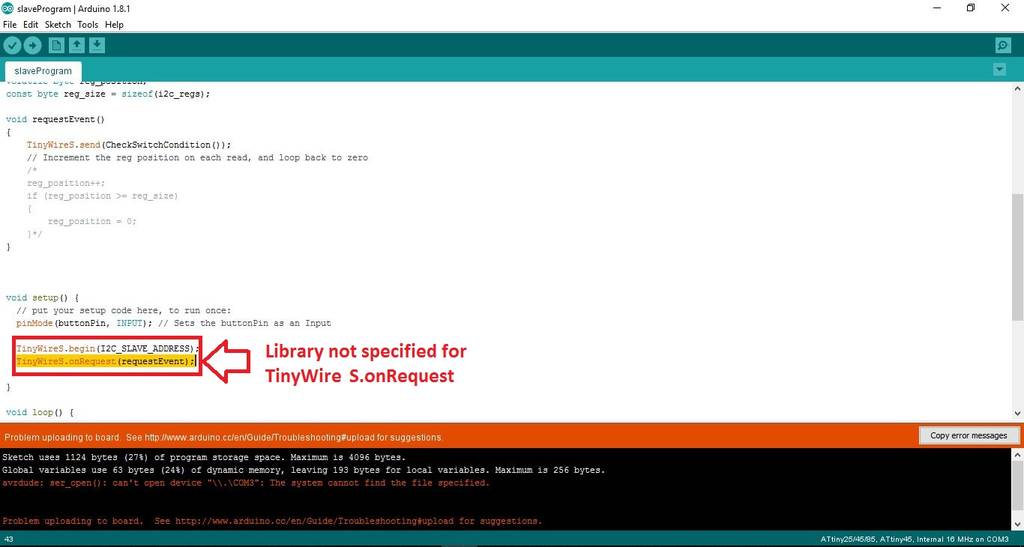This screenshot has width=1024, height=547.
Task: Click the line number 43 in status bar
Action: 9,539
